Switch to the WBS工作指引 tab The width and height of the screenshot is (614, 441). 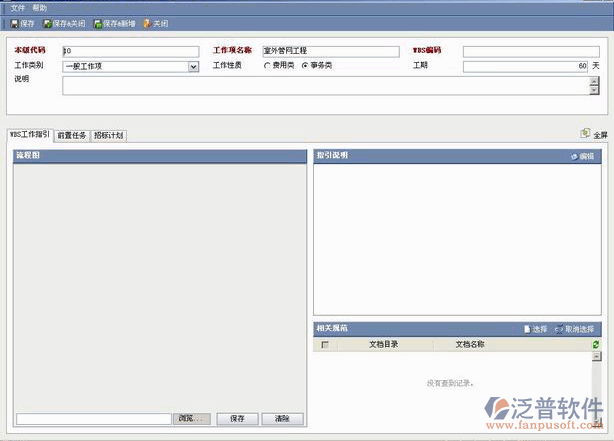coord(30,135)
